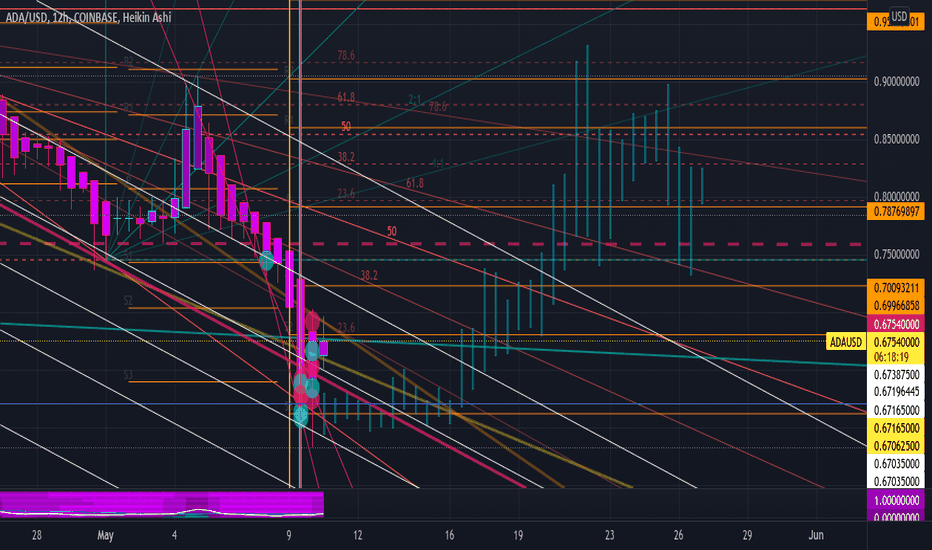Viewport: 932px width, 550px height.
Task: Click the italic 78.6 label beside 2:1
Action: (x=438, y=107)
